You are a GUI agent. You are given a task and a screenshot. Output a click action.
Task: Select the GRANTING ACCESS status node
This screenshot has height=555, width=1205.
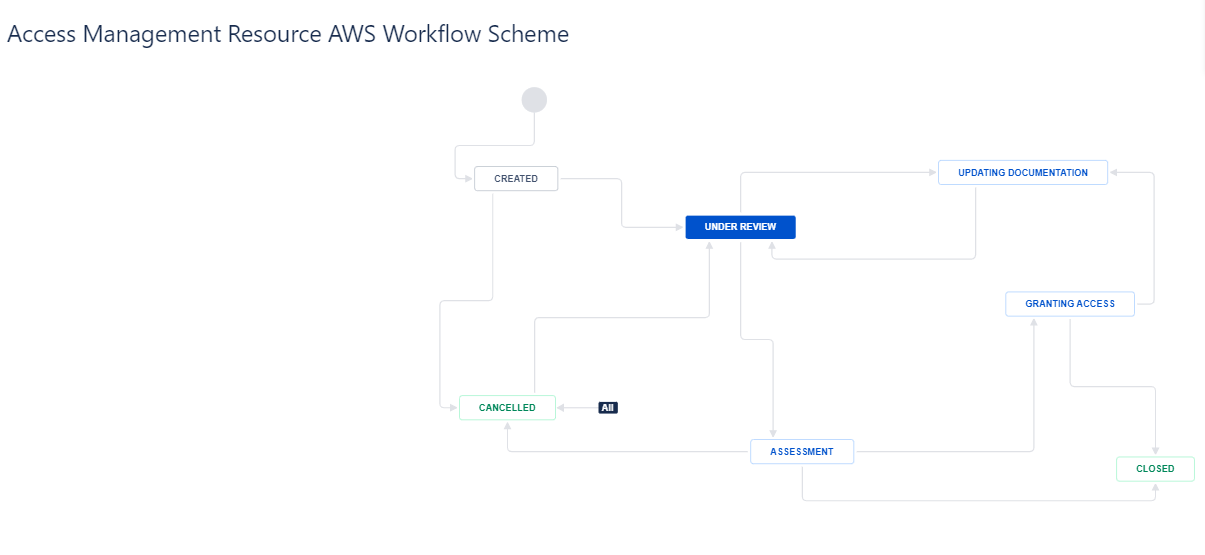pos(1070,304)
